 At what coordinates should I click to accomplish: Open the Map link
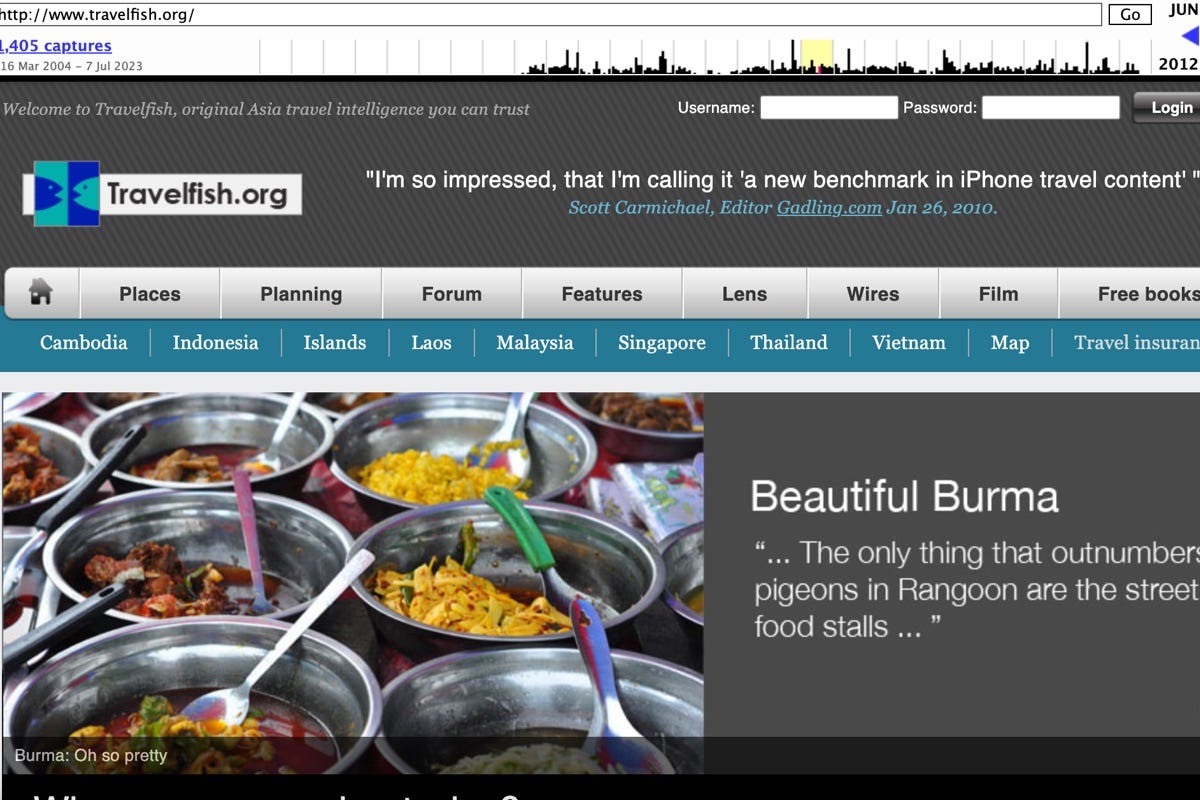1010,343
